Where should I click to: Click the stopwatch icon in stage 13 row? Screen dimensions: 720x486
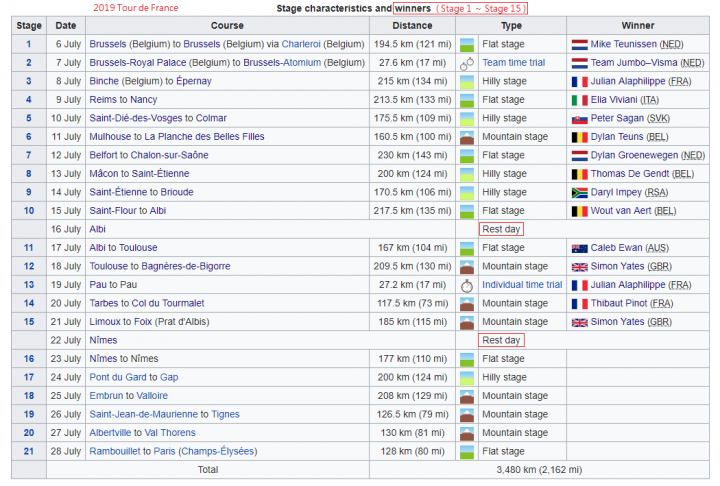click(467, 285)
